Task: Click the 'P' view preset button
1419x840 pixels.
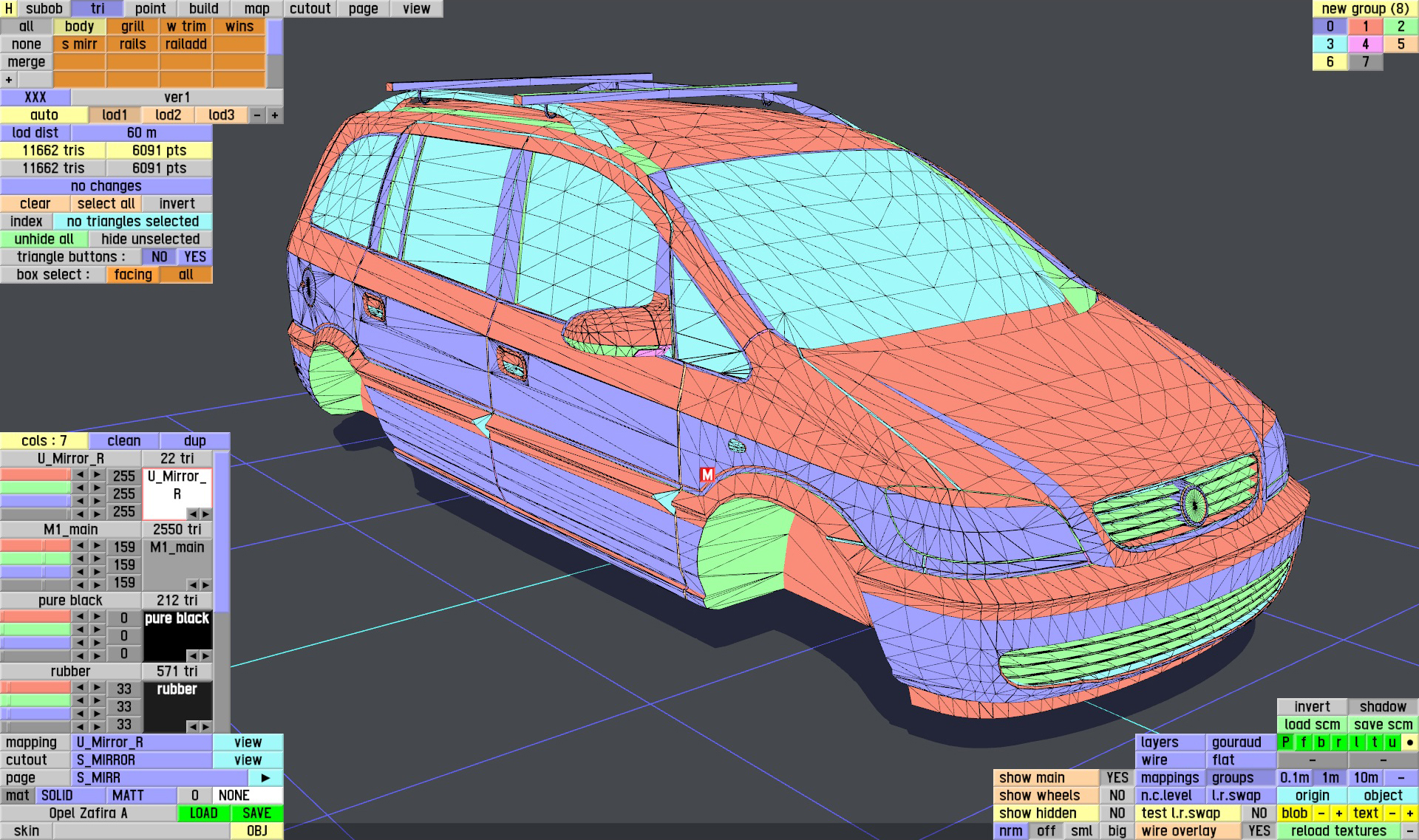Action: tap(1286, 742)
